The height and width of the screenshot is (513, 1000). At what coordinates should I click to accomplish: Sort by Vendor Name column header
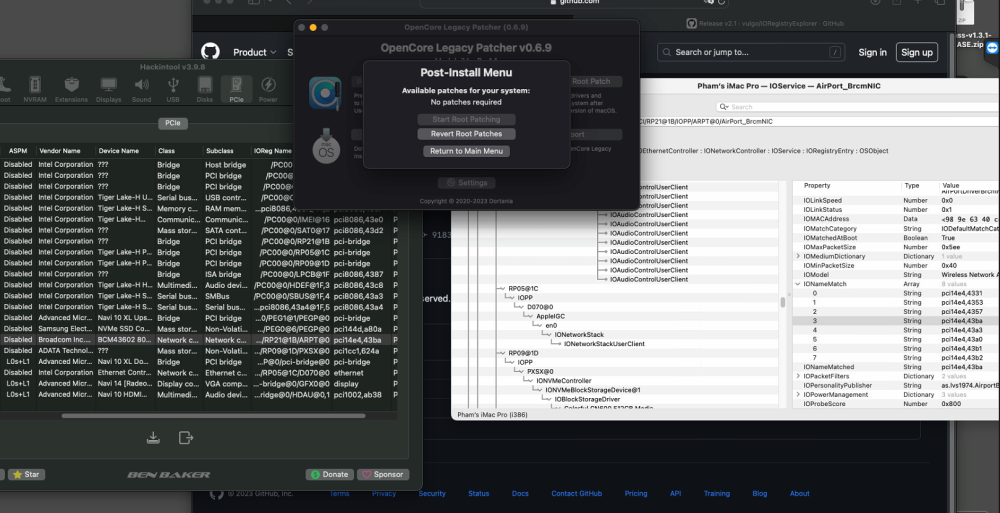pyautogui.click(x=59, y=151)
